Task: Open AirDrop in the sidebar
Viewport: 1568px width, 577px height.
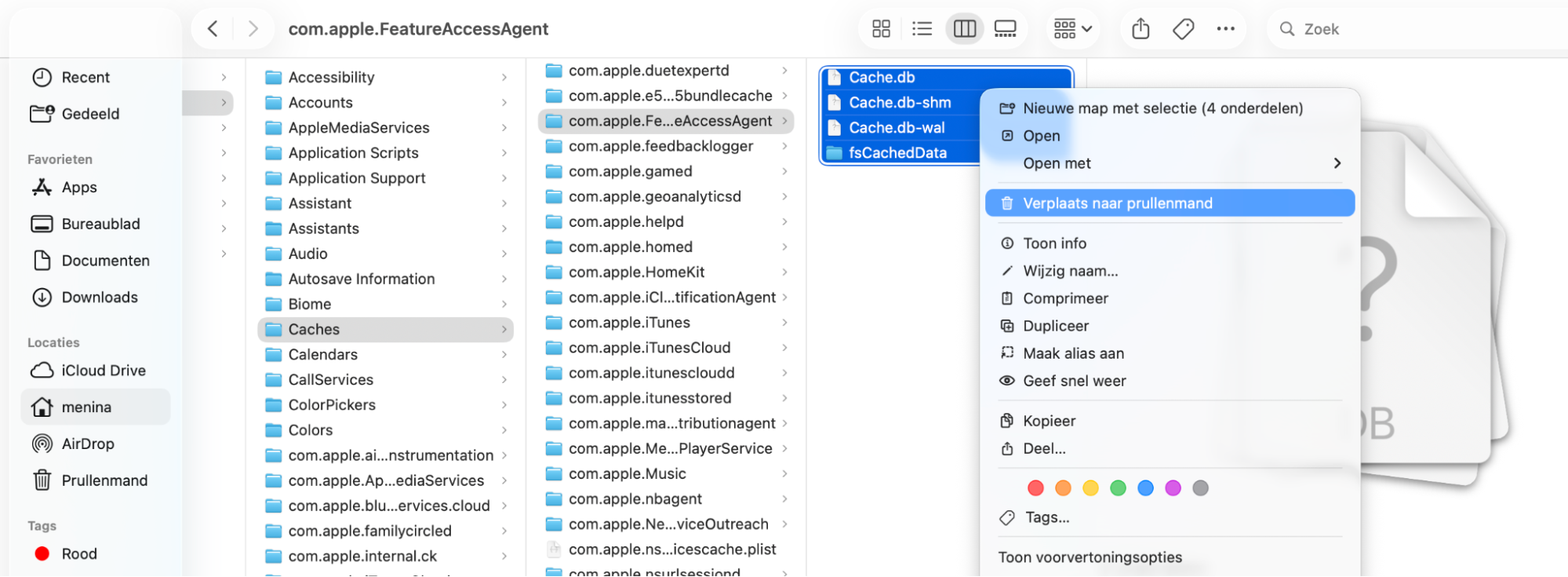Action: coord(88,444)
